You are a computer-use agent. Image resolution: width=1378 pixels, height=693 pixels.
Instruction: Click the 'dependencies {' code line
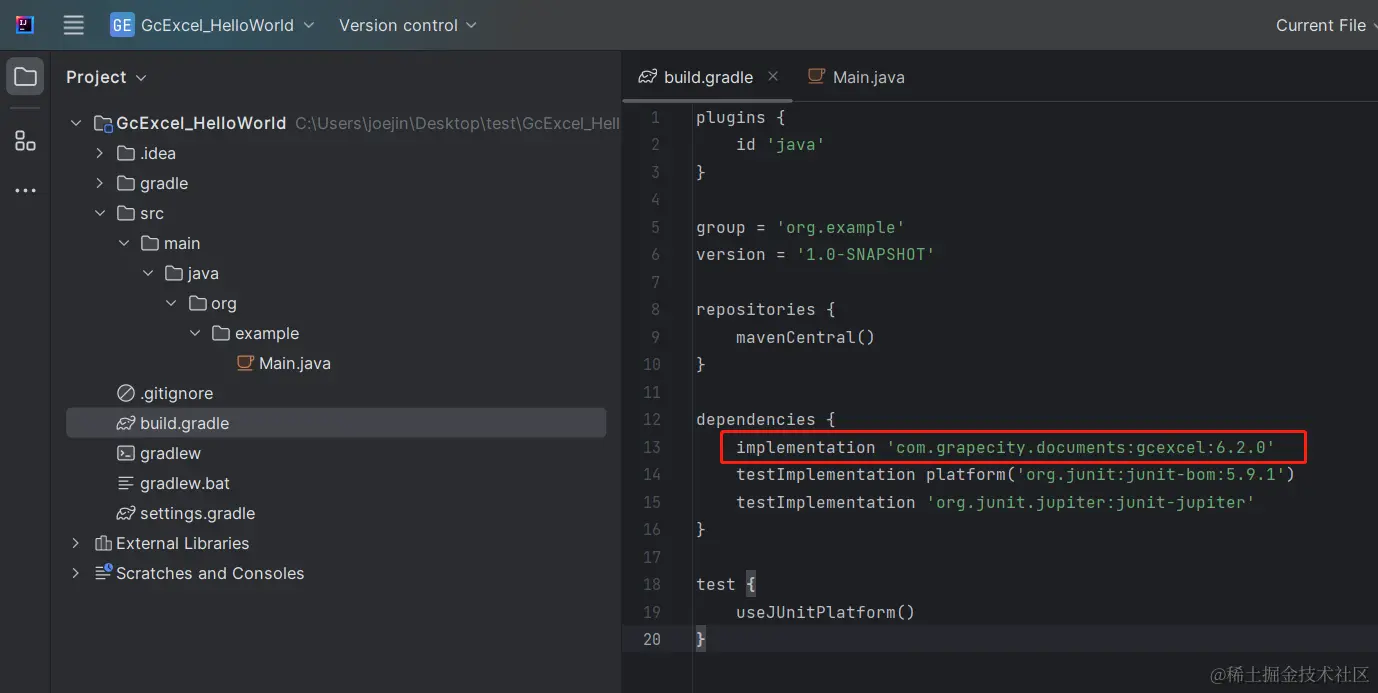[x=765, y=419]
